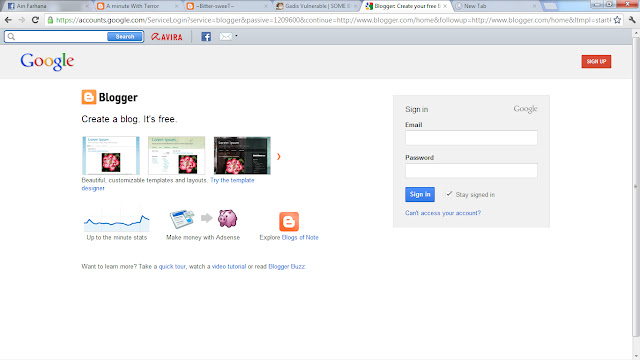Reload the page with refresh icon

point(36,20)
